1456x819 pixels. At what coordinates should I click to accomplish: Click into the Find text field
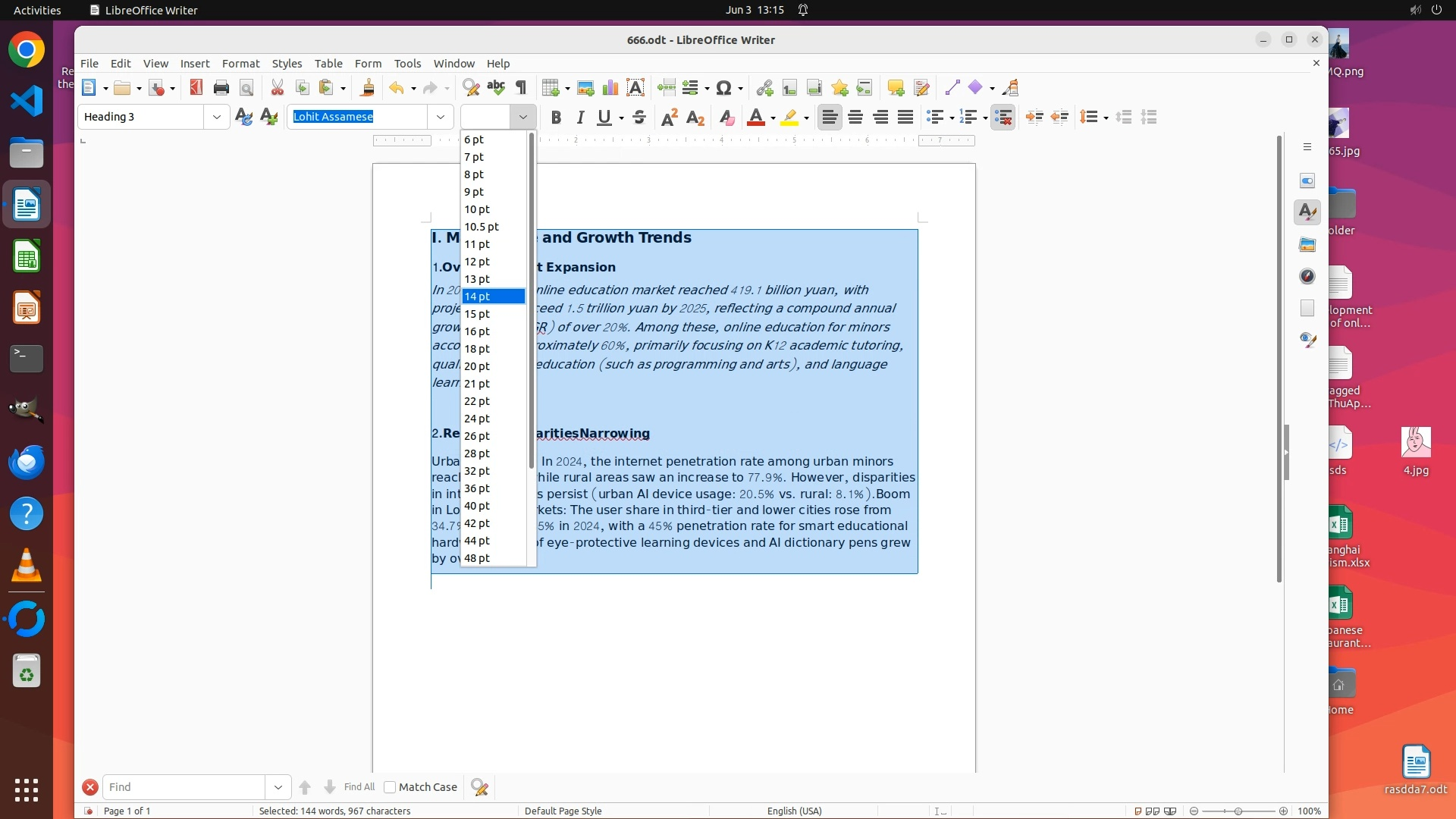184,787
